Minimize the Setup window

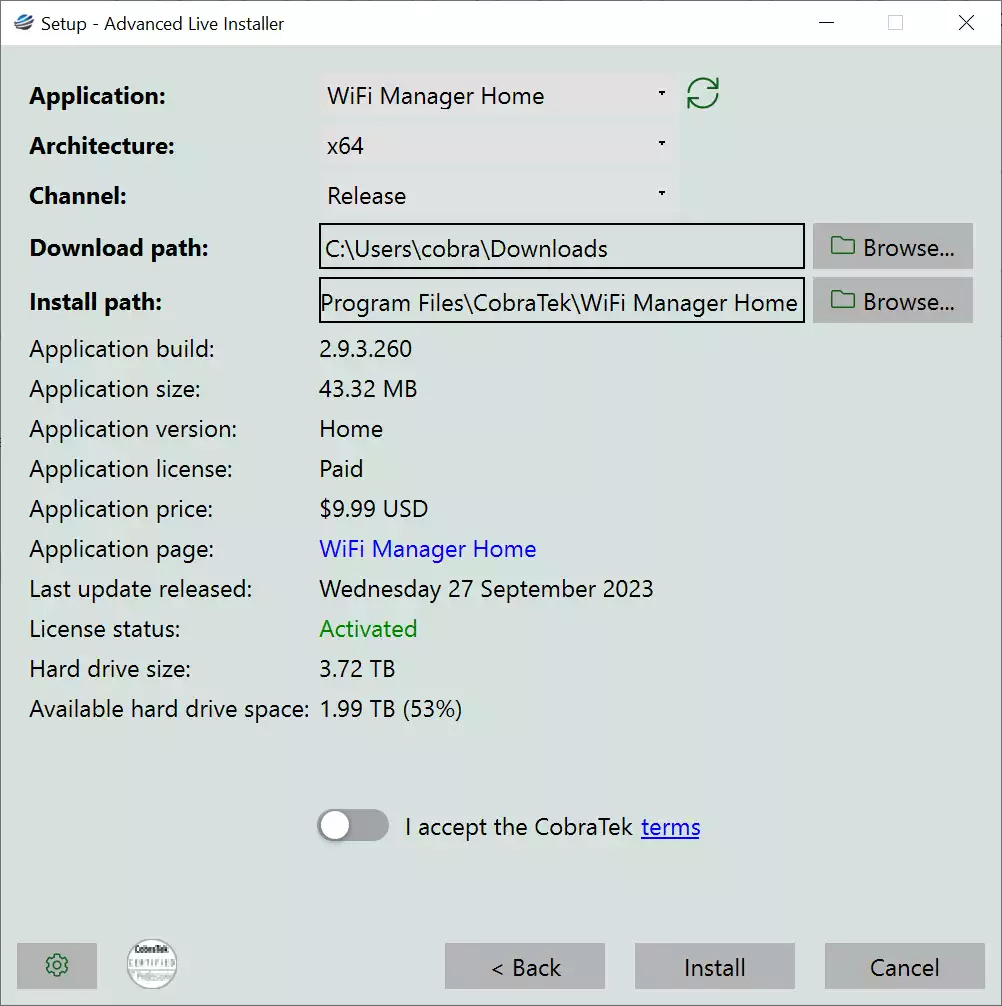(x=826, y=23)
